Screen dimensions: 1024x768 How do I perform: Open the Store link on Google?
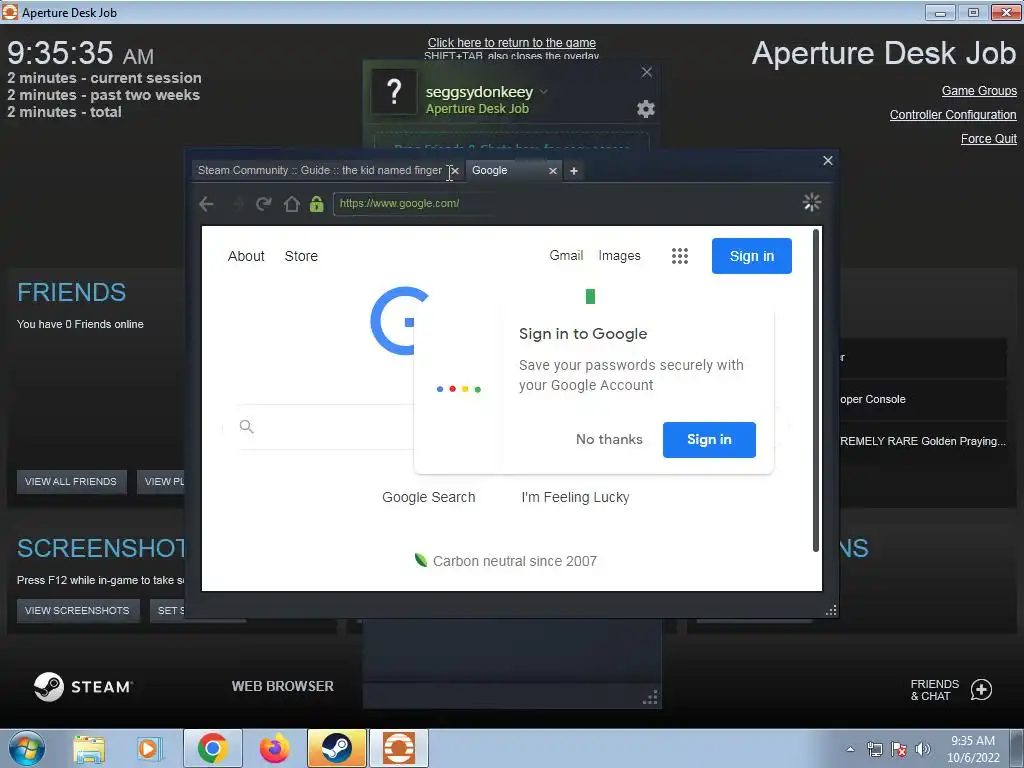point(301,256)
